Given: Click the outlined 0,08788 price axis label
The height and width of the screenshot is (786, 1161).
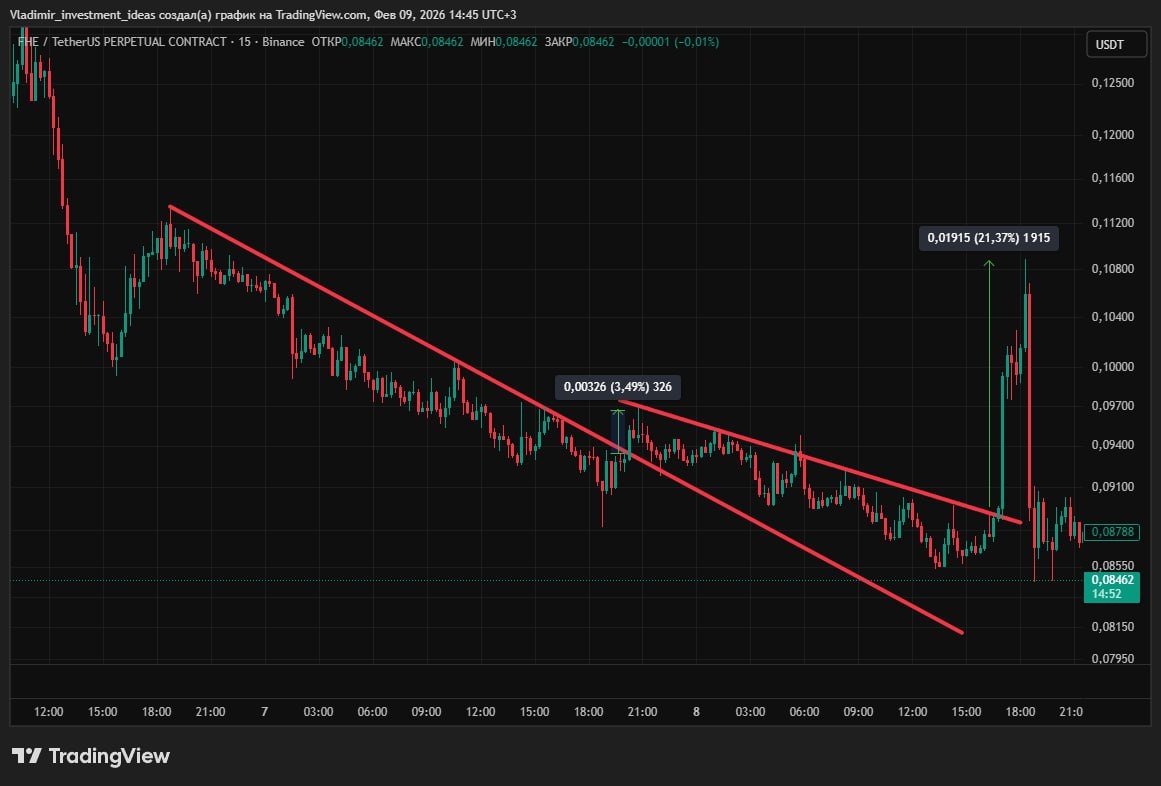Looking at the screenshot, I should [x=1112, y=531].
